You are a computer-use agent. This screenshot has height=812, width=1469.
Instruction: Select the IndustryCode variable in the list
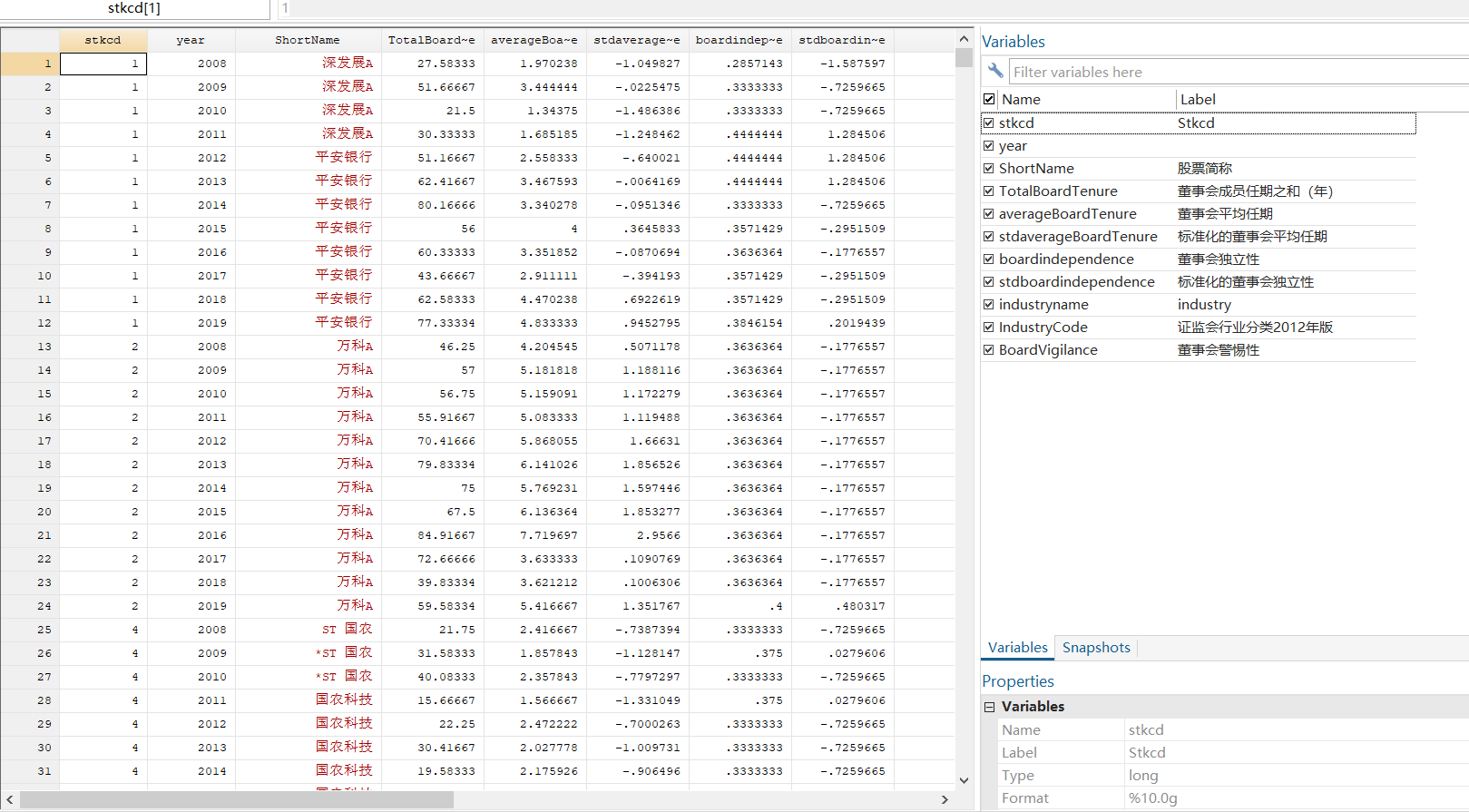click(x=1043, y=327)
